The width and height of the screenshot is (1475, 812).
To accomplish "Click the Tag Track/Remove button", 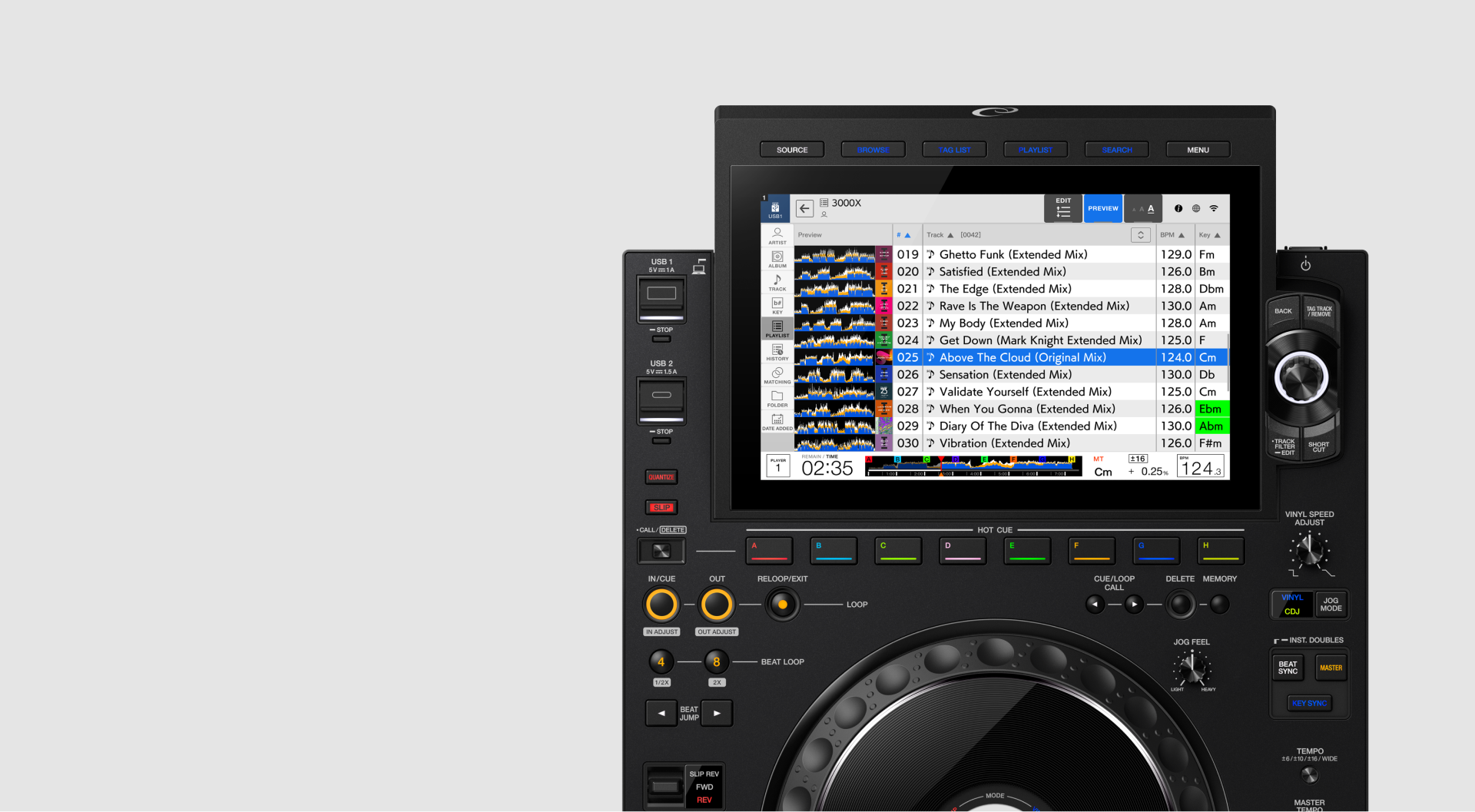I will (1320, 311).
